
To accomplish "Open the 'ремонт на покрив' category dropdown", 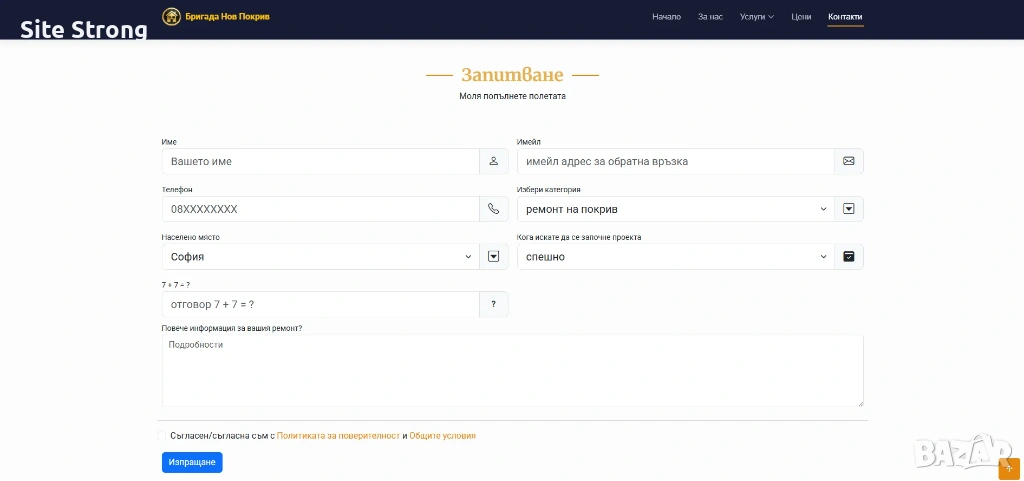I will click(x=676, y=209).
